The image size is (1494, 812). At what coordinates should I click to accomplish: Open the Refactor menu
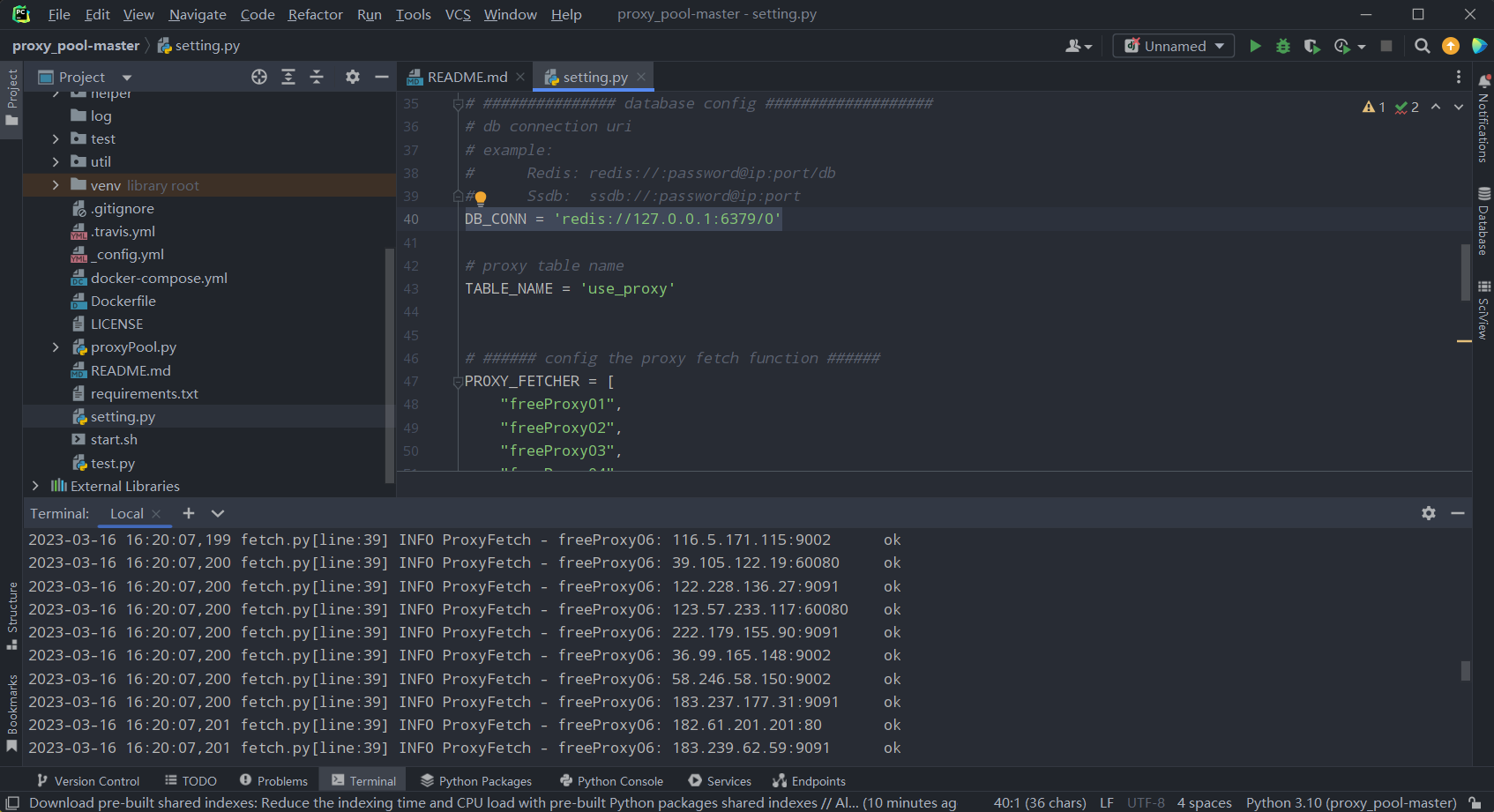pyautogui.click(x=315, y=14)
